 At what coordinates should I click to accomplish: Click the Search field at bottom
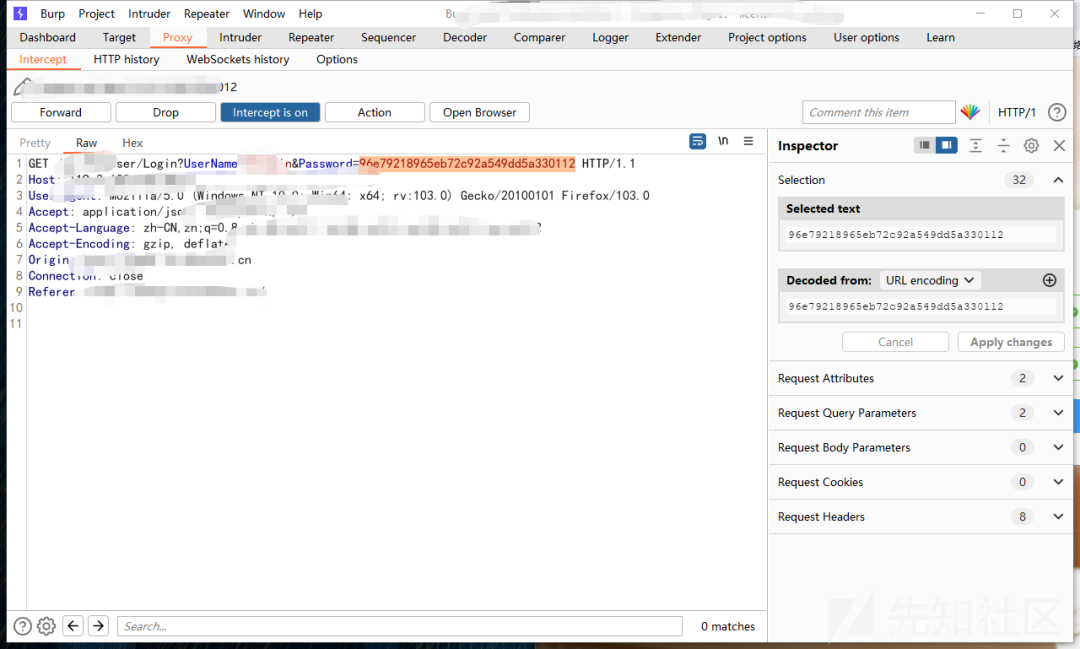click(399, 626)
